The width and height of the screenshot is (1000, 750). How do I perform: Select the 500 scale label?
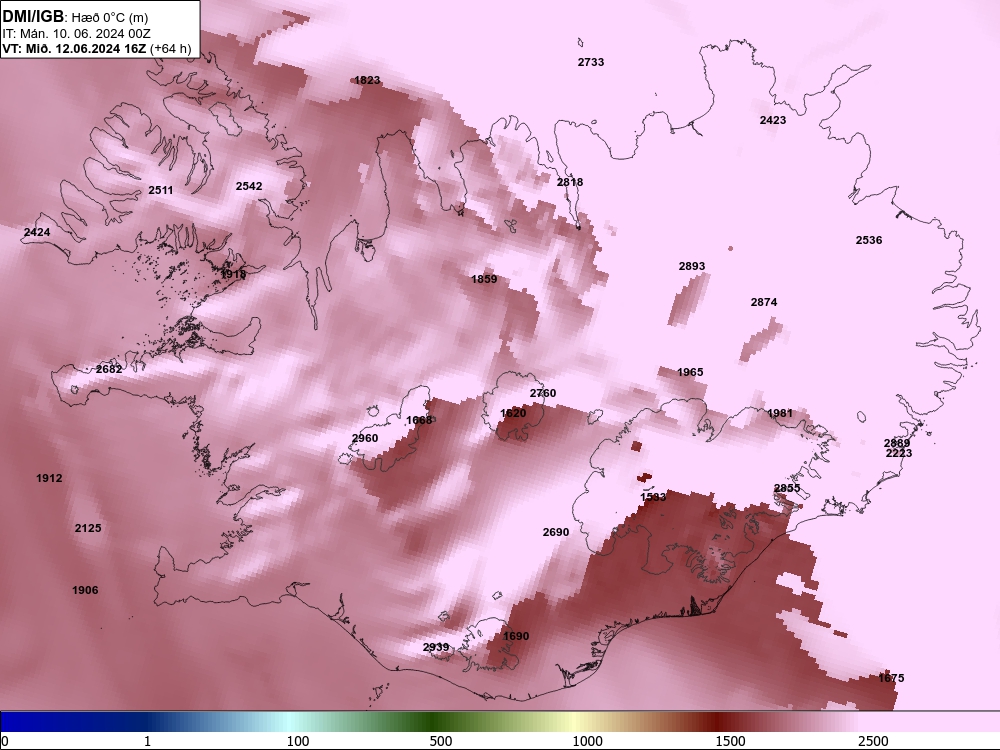tap(441, 741)
